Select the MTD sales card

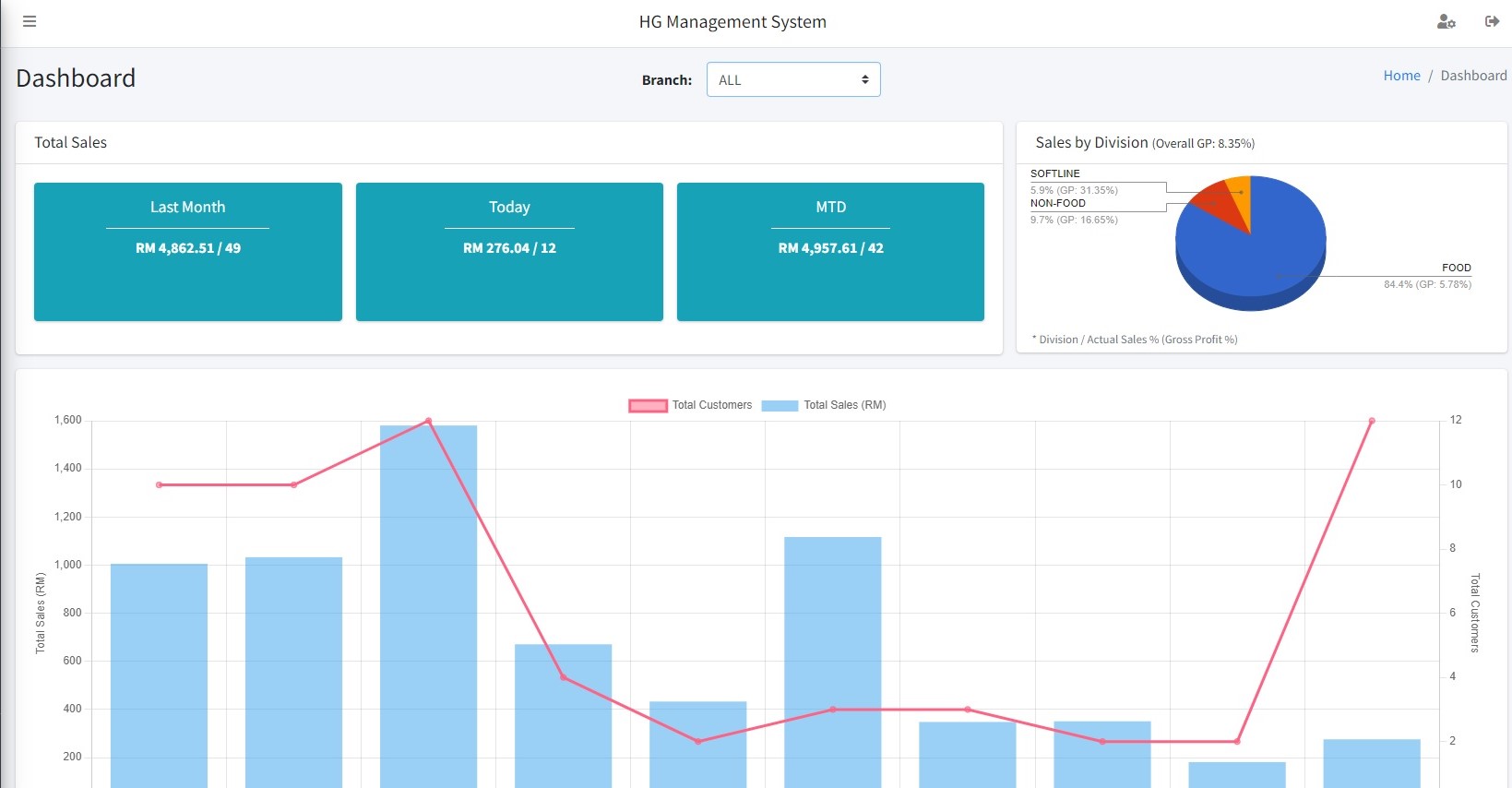pos(830,252)
